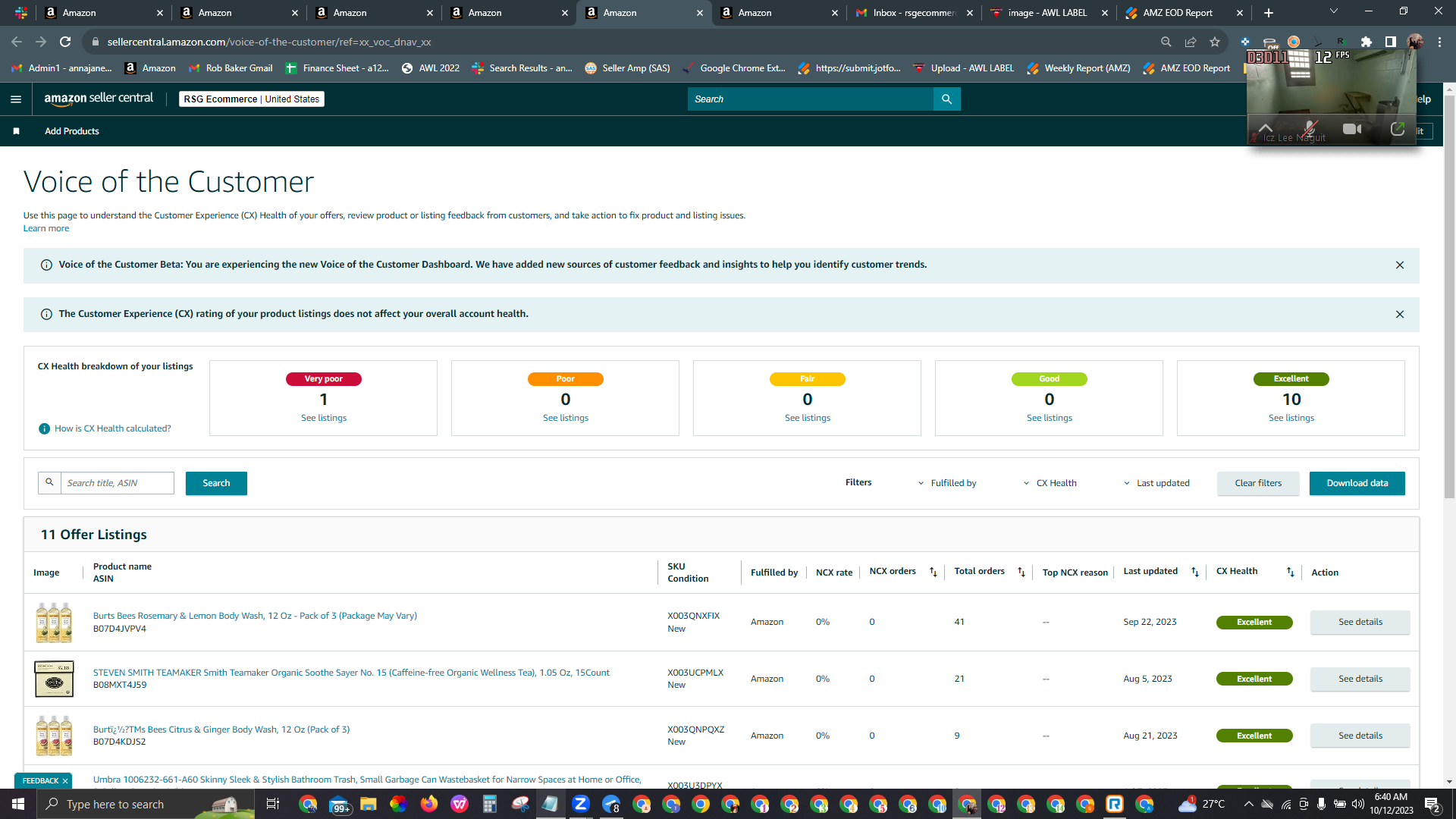1456x819 pixels.
Task: Reload the current page
Action: pos(65,42)
